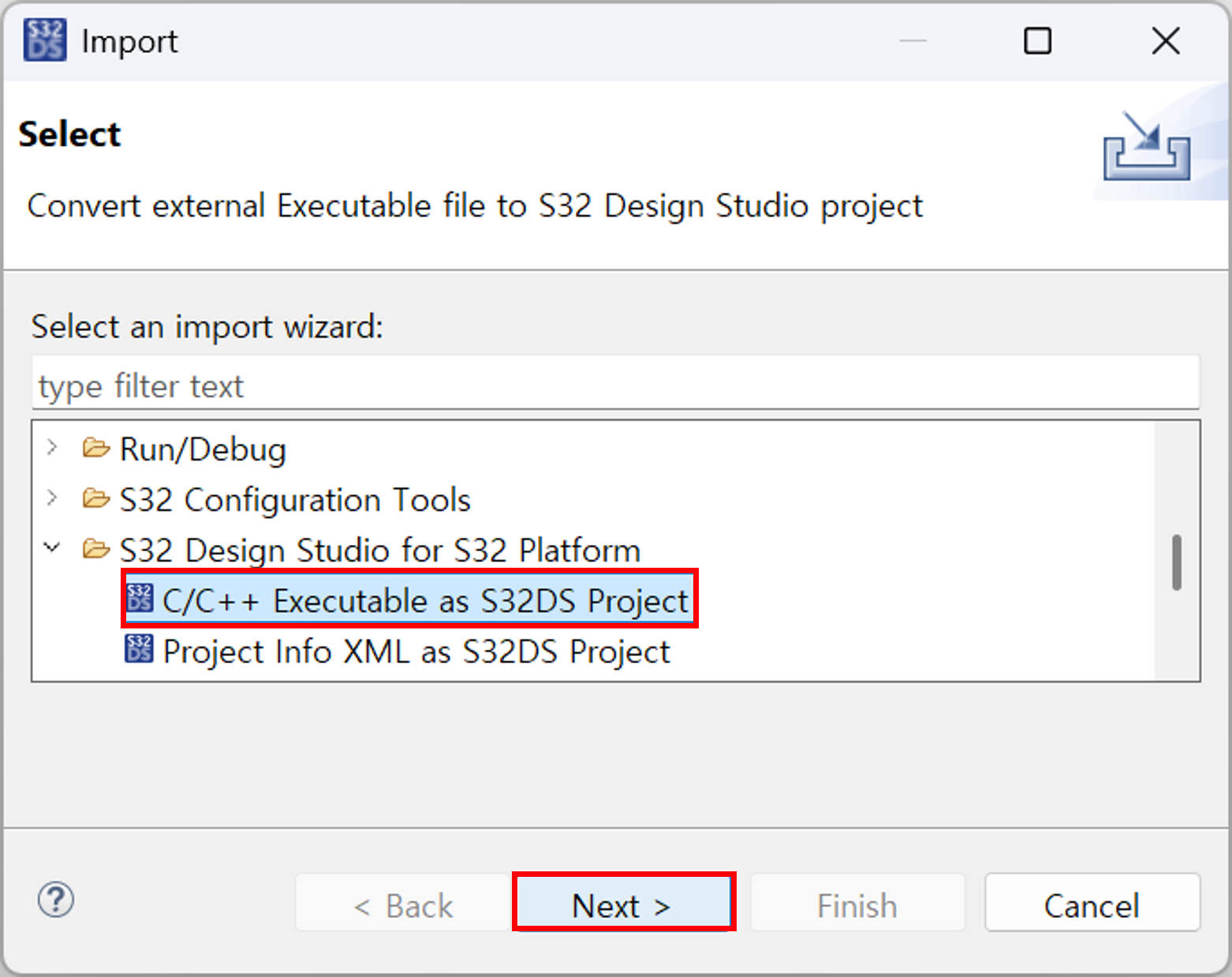Expand the S32 Configuration Tools node
1232x977 pixels.
coord(53,498)
